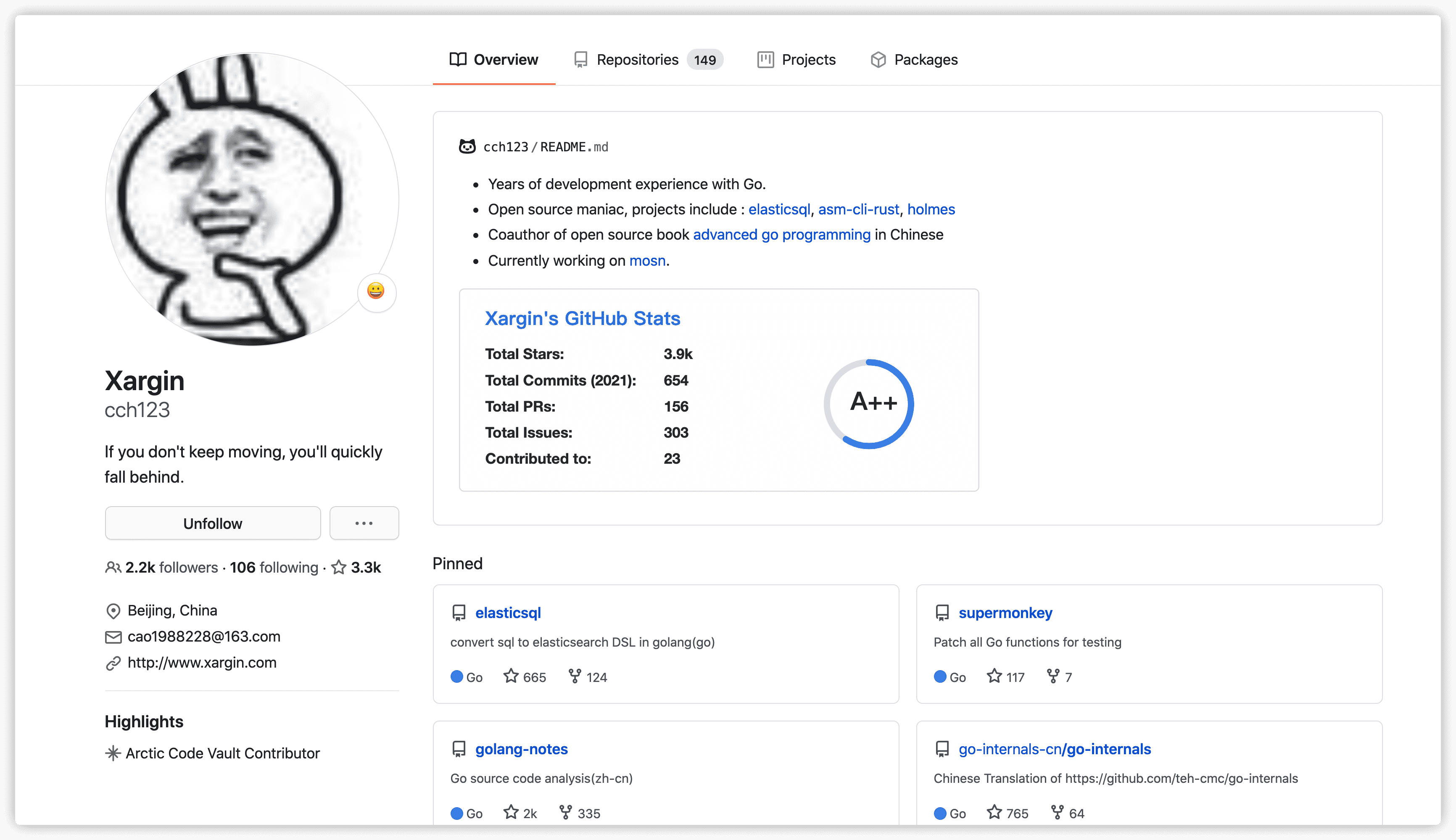This screenshot has width=1456, height=840.
Task: Click the go-internals fork icon
Action: tap(1057, 812)
